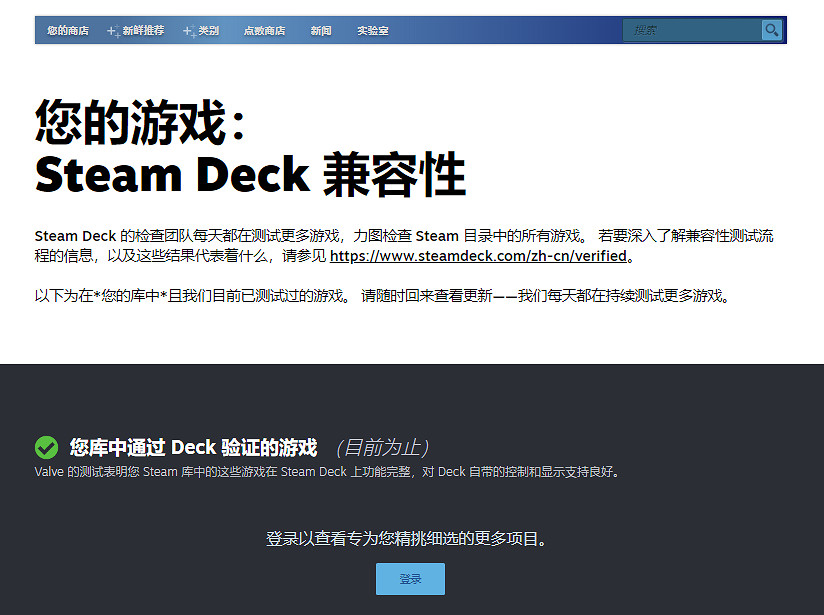824x615 pixels.
Task: Click the circular checkmark next to 您库中通过 Deck 验证的游戏
Action: 46,446
